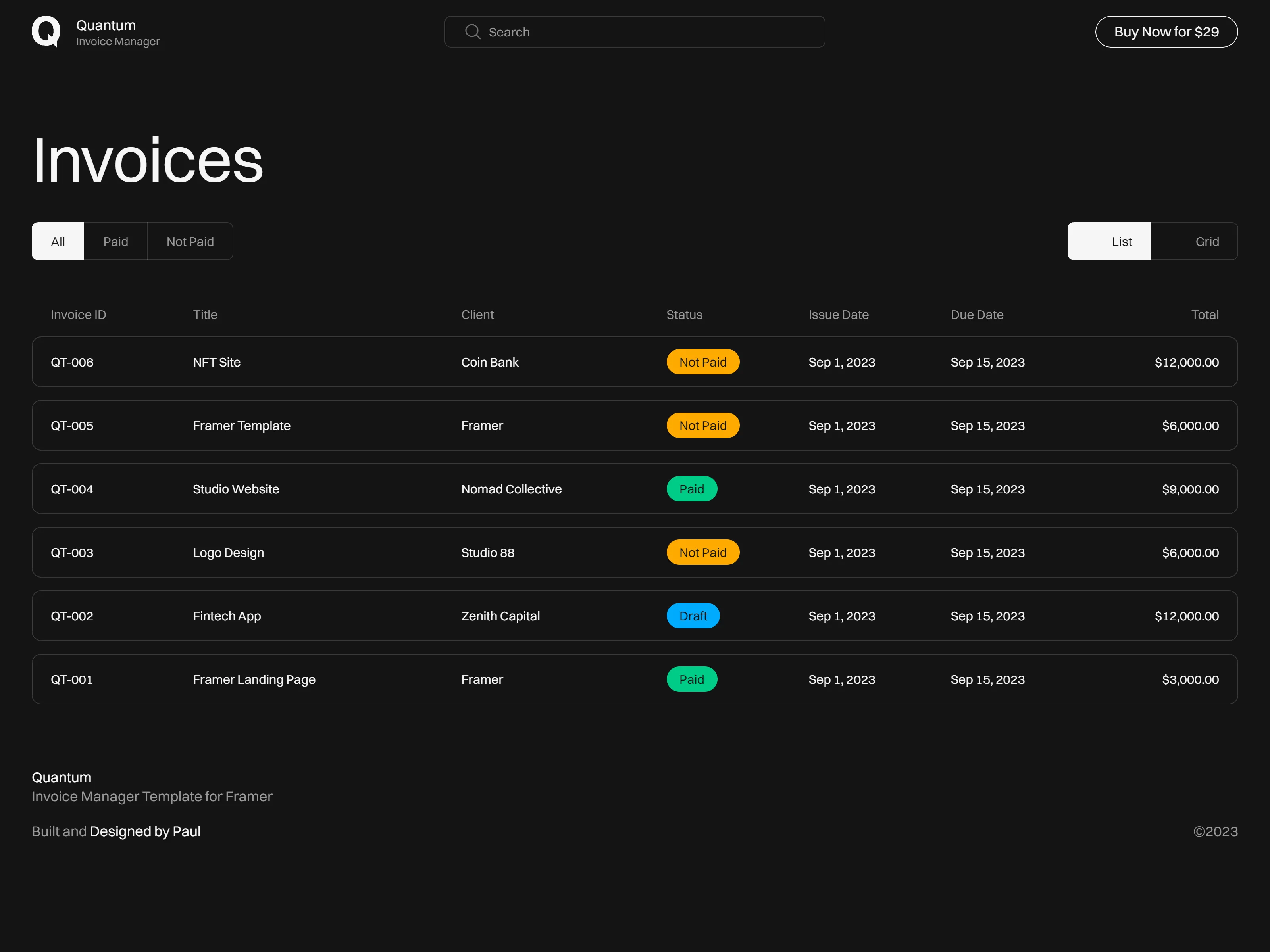Screen dimensions: 1270x952
Task: Click the Framer Template title
Action: [242, 426]
